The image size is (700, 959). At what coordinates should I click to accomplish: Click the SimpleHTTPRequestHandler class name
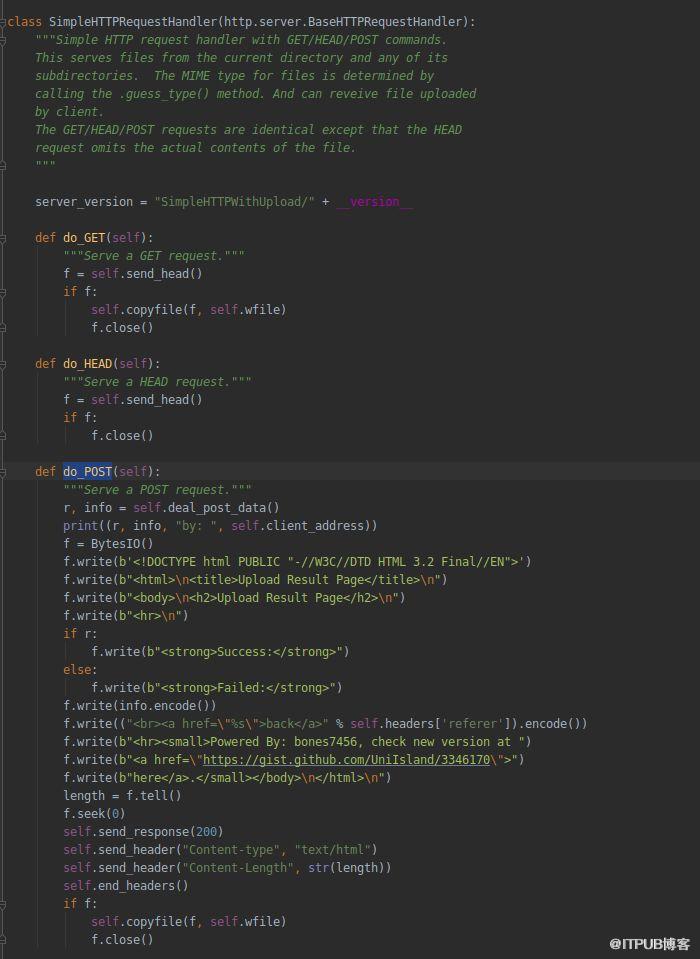click(133, 21)
